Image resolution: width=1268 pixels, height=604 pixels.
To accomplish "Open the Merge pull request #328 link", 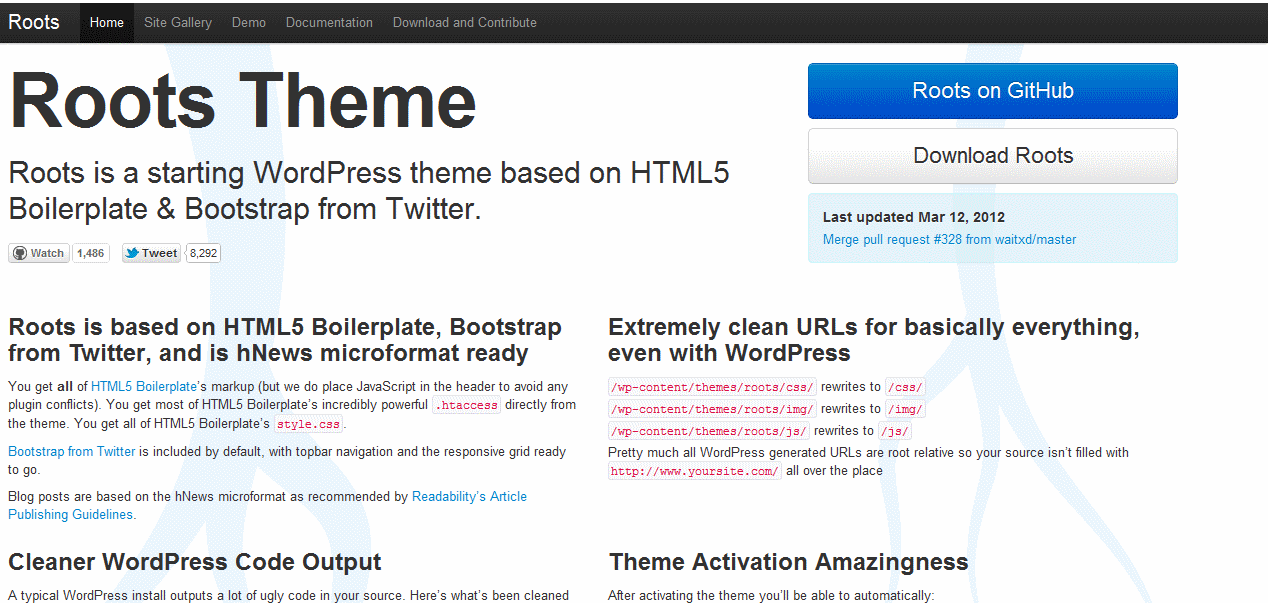I will (x=949, y=240).
